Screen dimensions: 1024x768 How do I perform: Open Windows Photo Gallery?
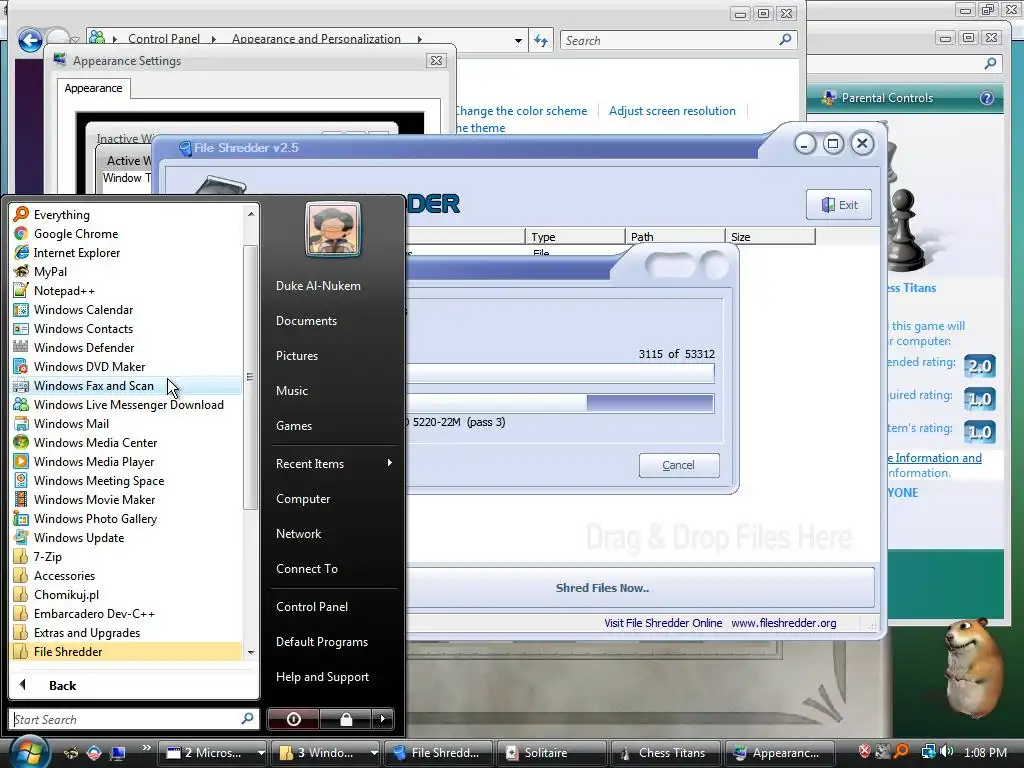pyautogui.click(x=127, y=518)
